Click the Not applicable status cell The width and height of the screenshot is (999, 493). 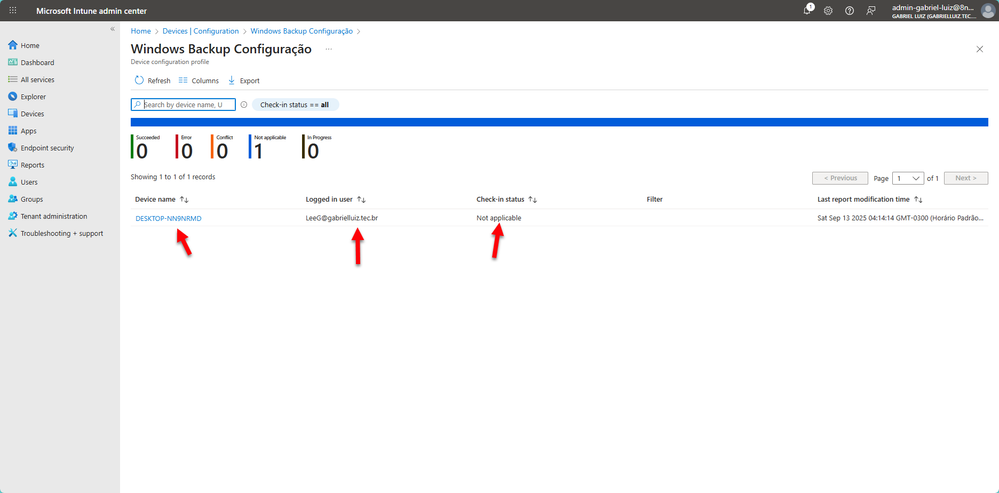(498, 218)
